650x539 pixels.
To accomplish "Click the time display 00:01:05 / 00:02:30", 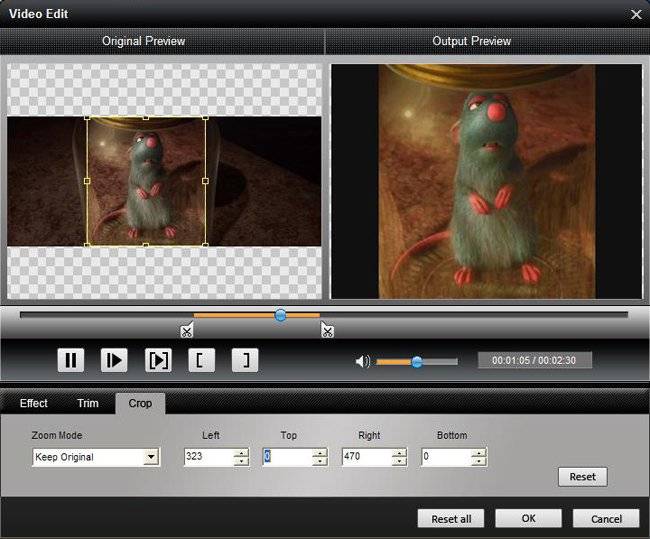I will click(x=534, y=360).
